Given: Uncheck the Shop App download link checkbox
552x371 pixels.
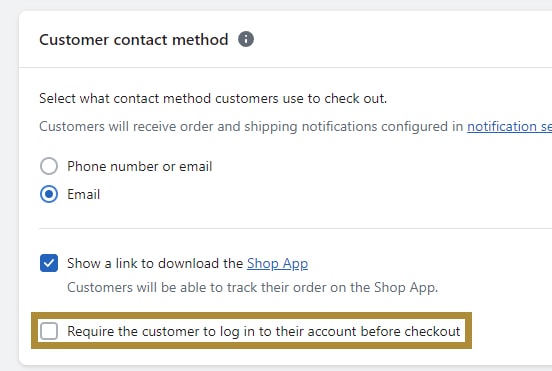Looking at the screenshot, I should tap(49, 263).
